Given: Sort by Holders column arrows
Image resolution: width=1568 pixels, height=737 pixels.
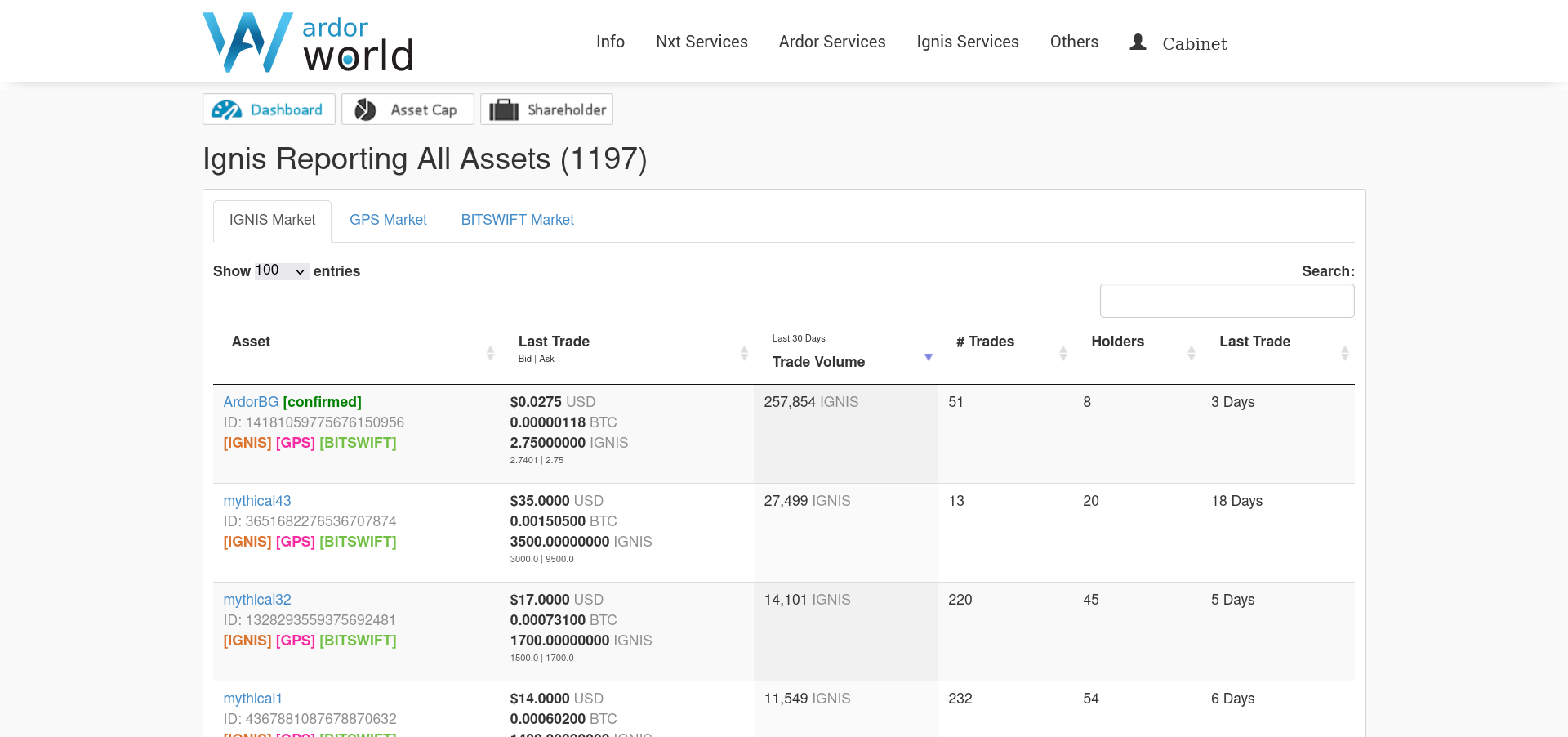Looking at the screenshot, I should pos(1192,353).
